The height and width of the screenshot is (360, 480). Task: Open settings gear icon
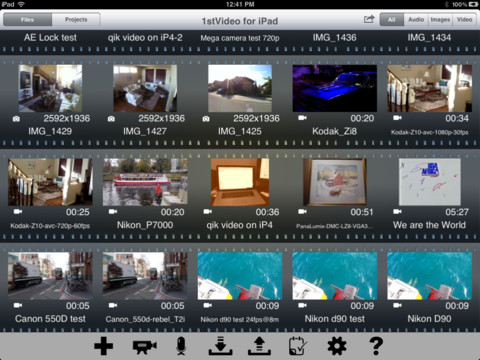click(337, 346)
